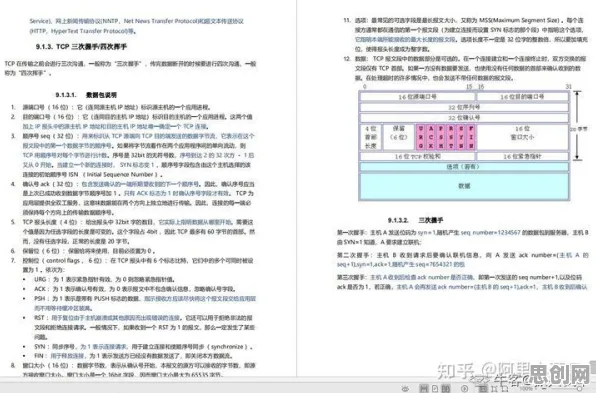Click the 'PSH:' bullet line
596x393 pixels.
click(x=145, y=303)
